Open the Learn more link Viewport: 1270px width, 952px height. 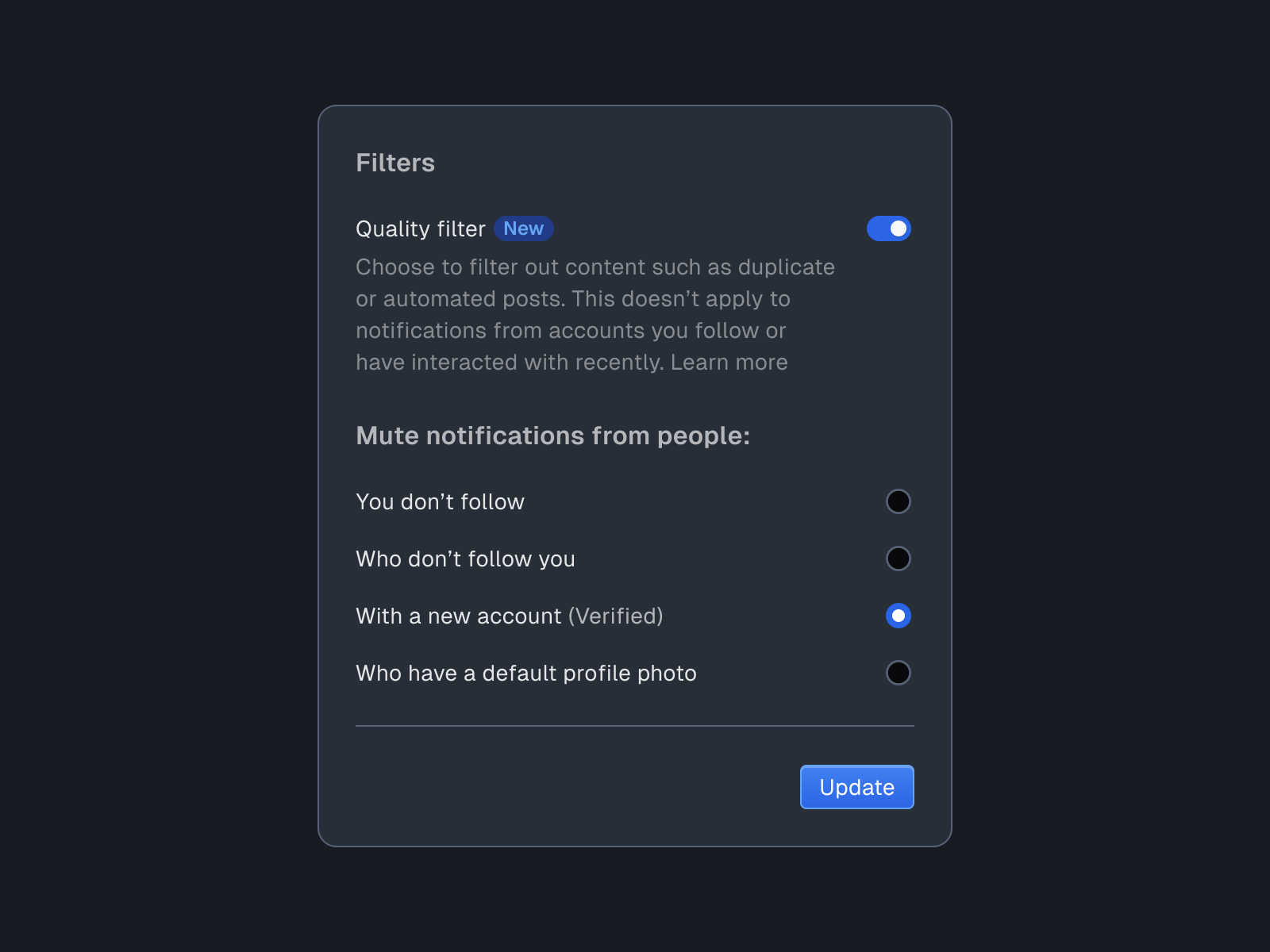click(729, 362)
